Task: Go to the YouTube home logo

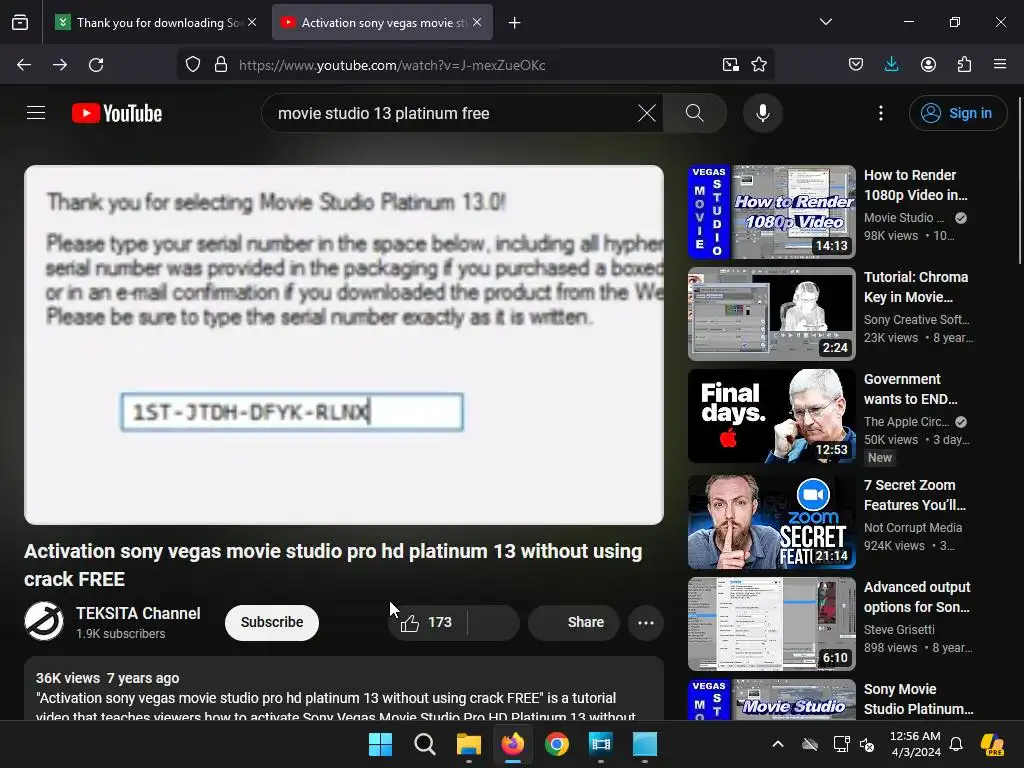Action: (x=117, y=113)
